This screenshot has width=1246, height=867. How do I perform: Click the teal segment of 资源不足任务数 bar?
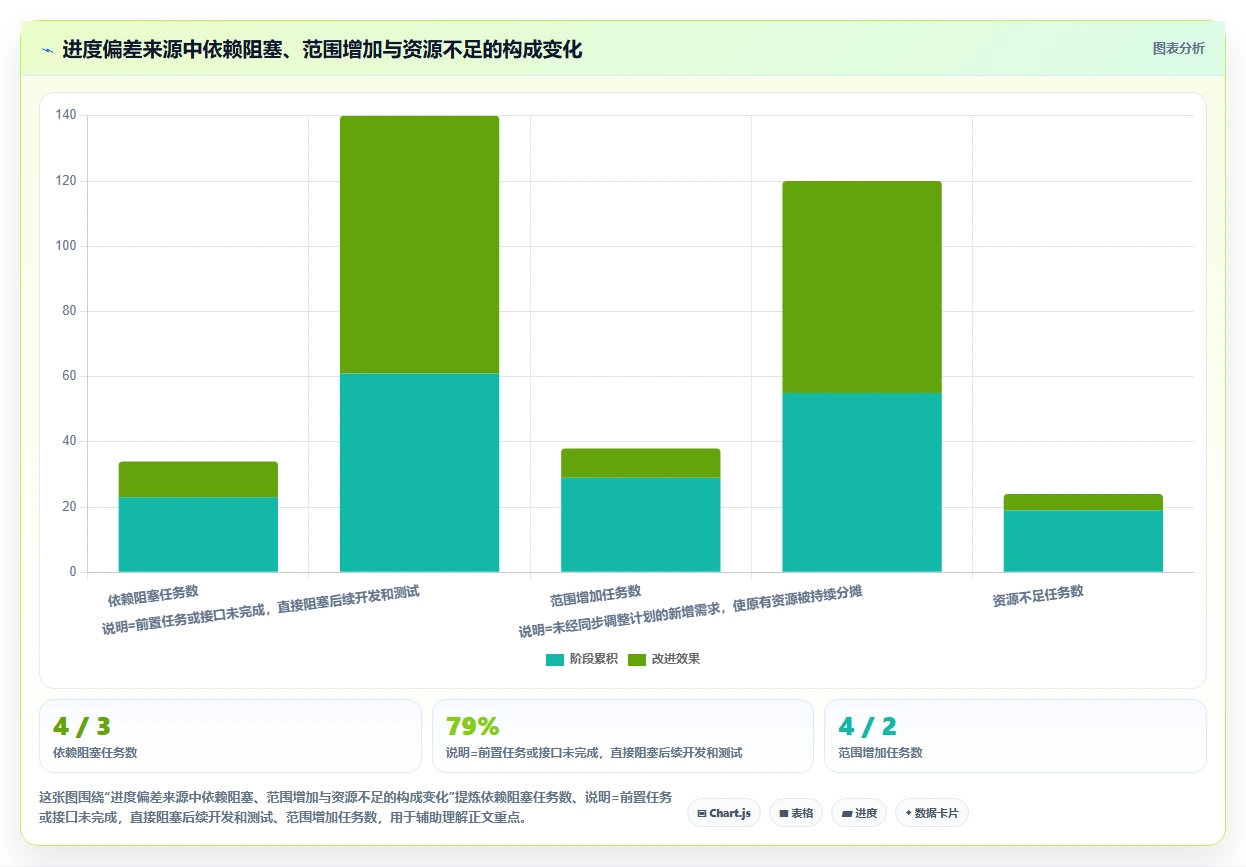[1083, 541]
